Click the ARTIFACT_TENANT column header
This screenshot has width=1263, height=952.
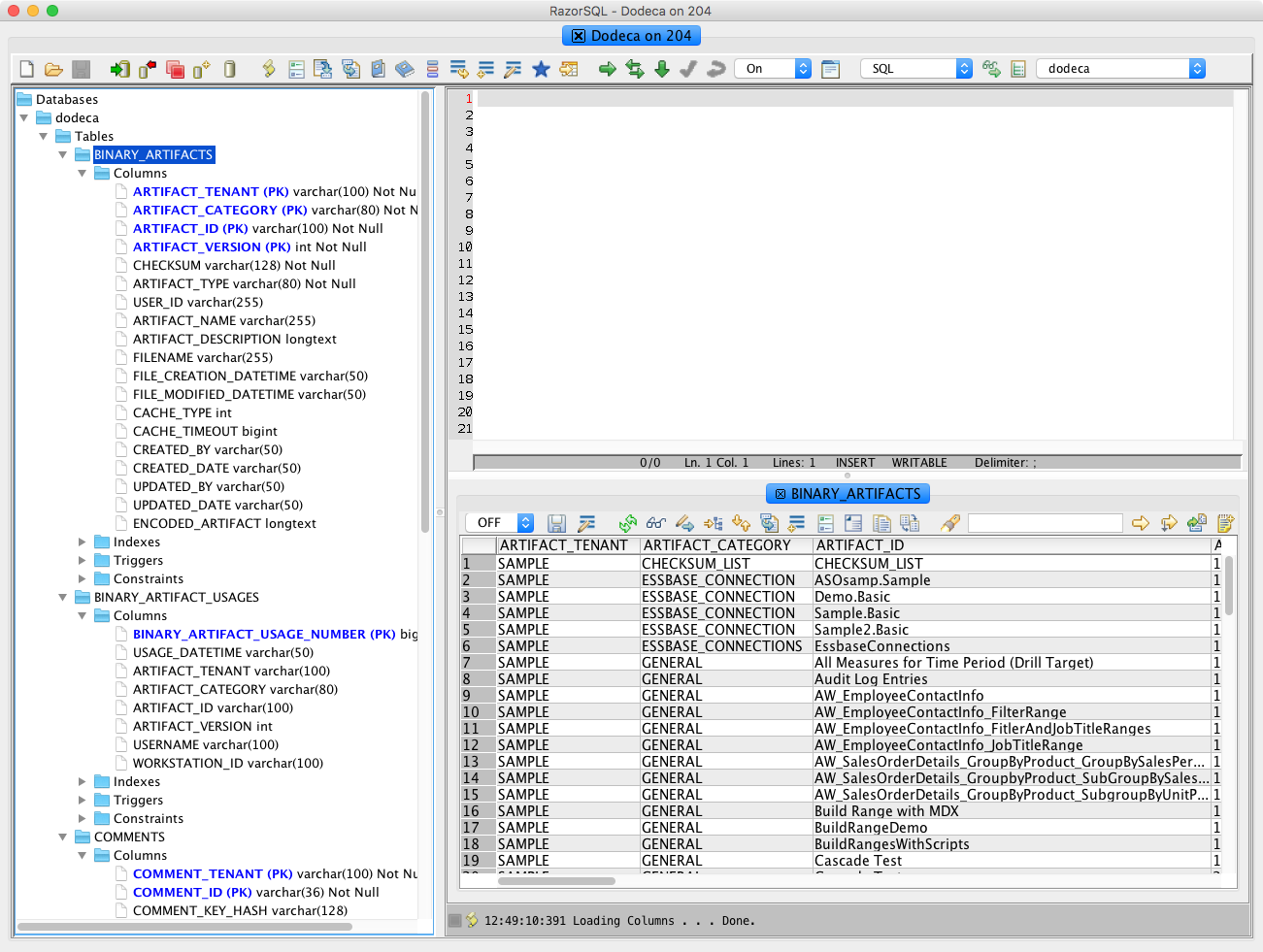click(568, 545)
